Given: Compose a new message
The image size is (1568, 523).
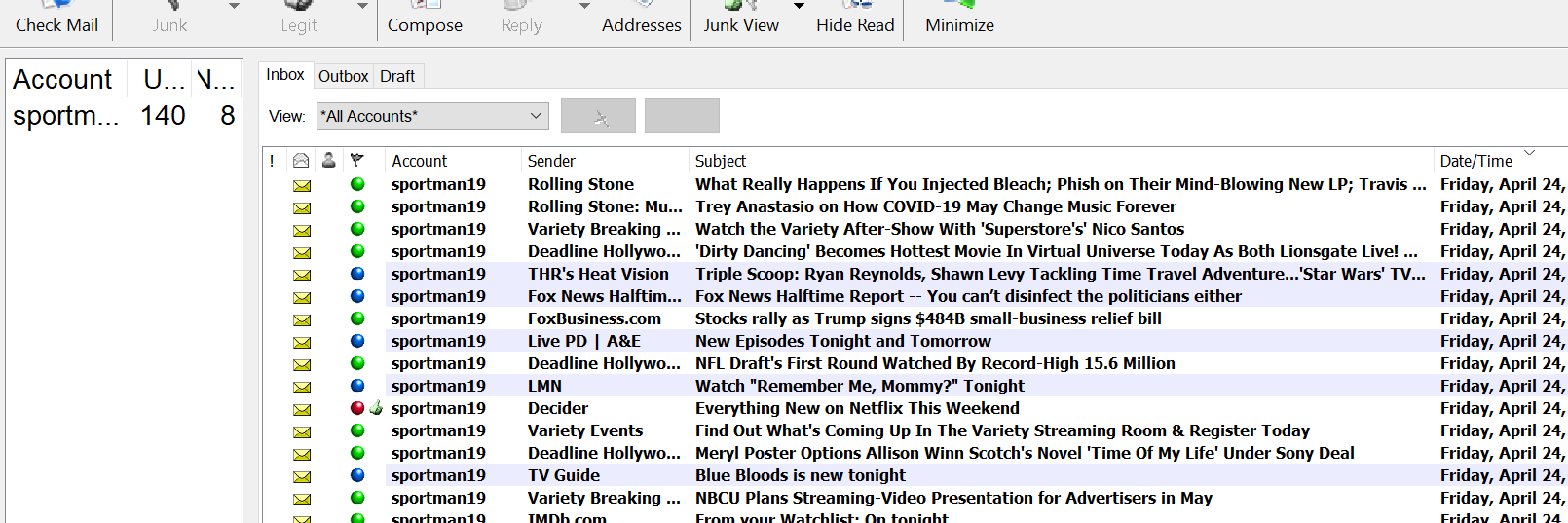Looking at the screenshot, I should pos(425,19).
